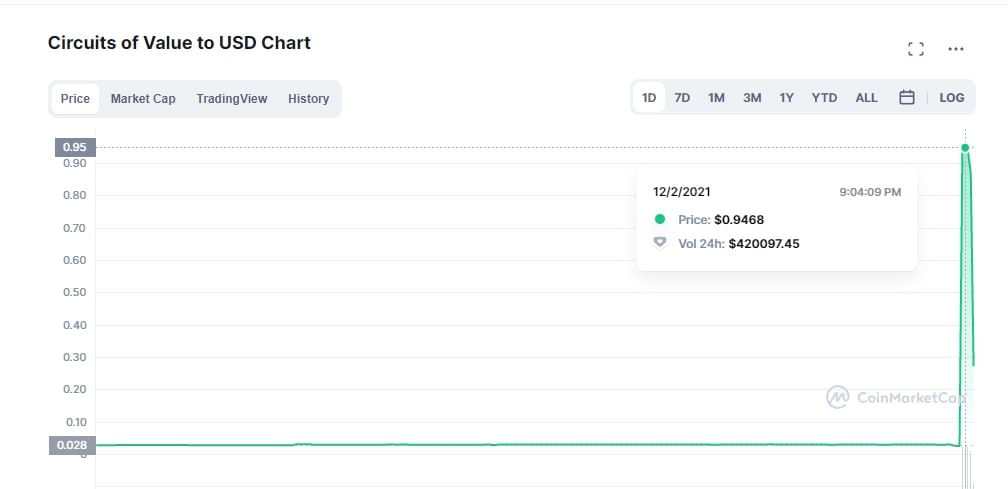The height and width of the screenshot is (489, 1008).
Task: Show ALL price history range
Action: pyautogui.click(x=866, y=98)
